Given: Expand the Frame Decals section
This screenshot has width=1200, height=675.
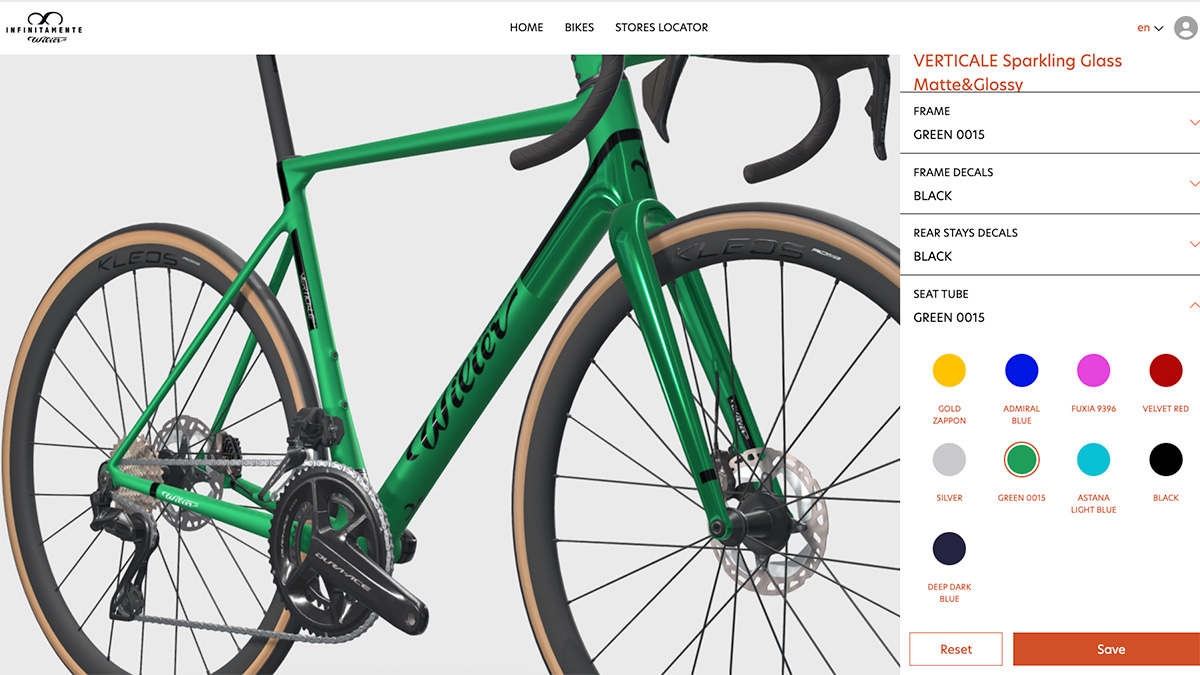Looking at the screenshot, I should click(x=1050, y=184).
